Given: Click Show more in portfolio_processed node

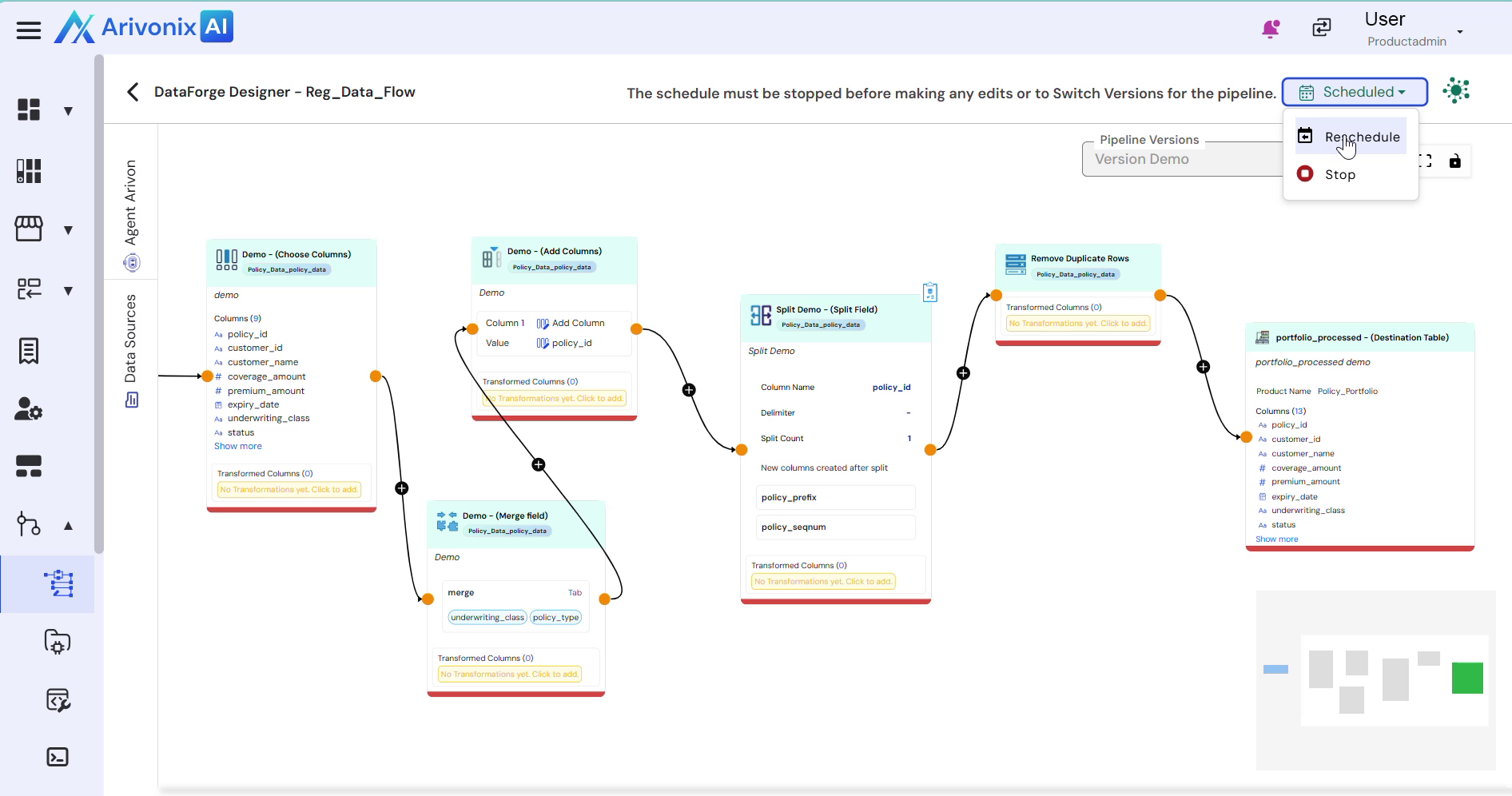Looking at the screenshot, I should (1276, 539).
